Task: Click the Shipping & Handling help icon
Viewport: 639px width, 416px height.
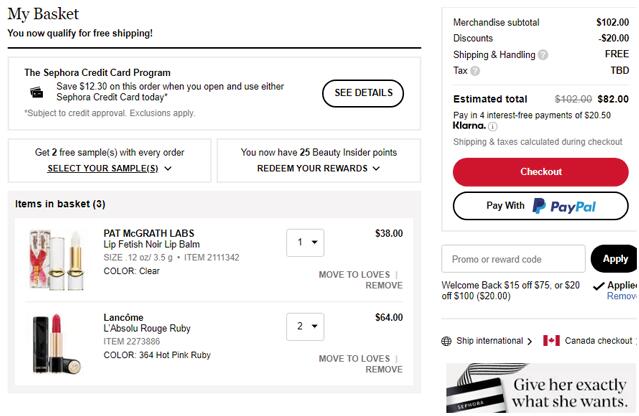Action: [x=543, y=55]
